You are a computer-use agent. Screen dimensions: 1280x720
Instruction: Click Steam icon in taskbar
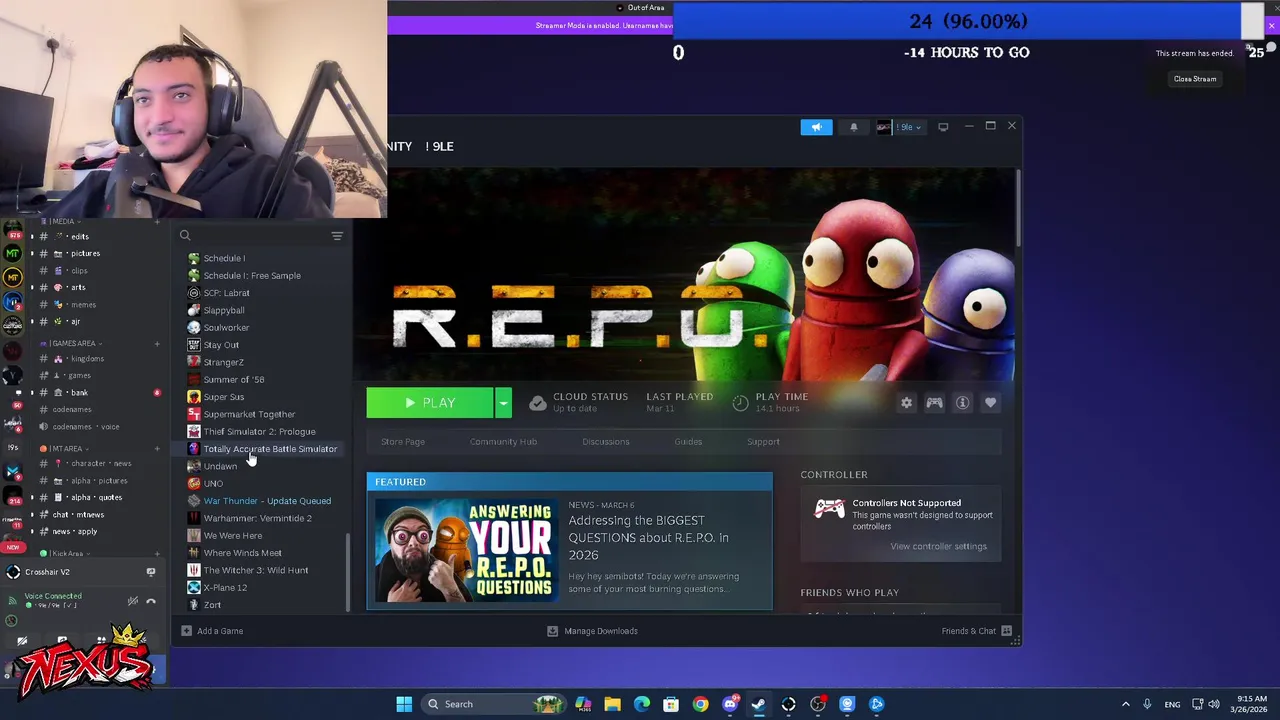pos(759,704)
